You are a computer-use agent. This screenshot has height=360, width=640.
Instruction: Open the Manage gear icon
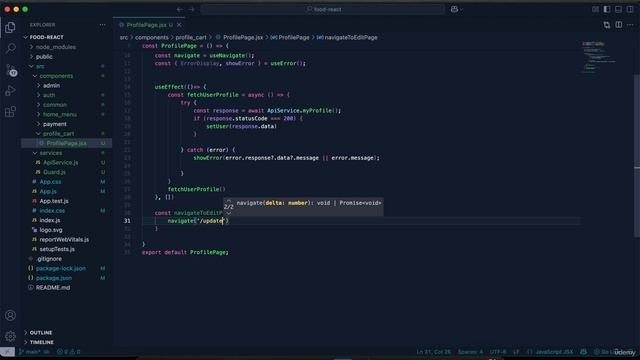pos(11,336)
